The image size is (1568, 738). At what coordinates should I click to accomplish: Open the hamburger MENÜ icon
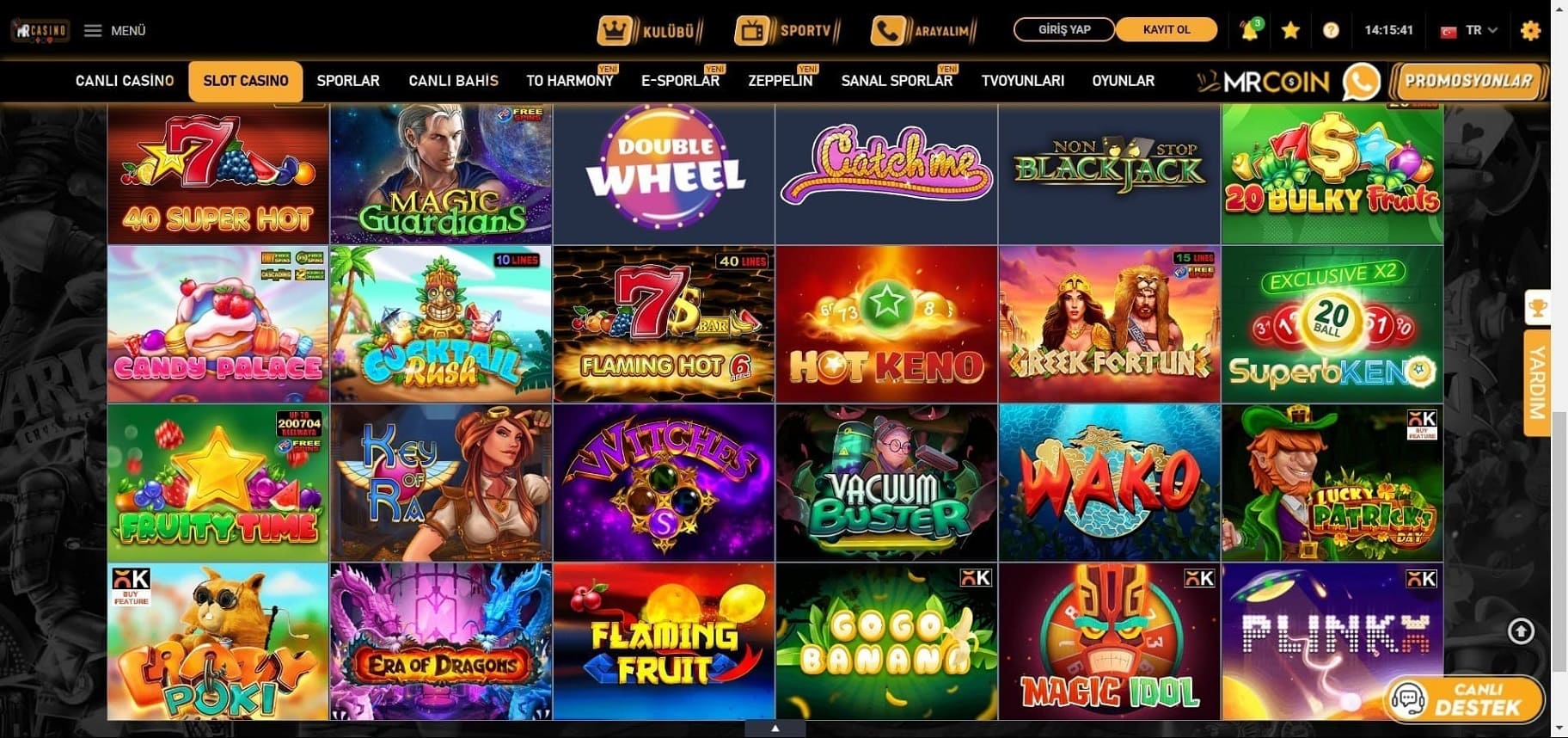point(93,30)
